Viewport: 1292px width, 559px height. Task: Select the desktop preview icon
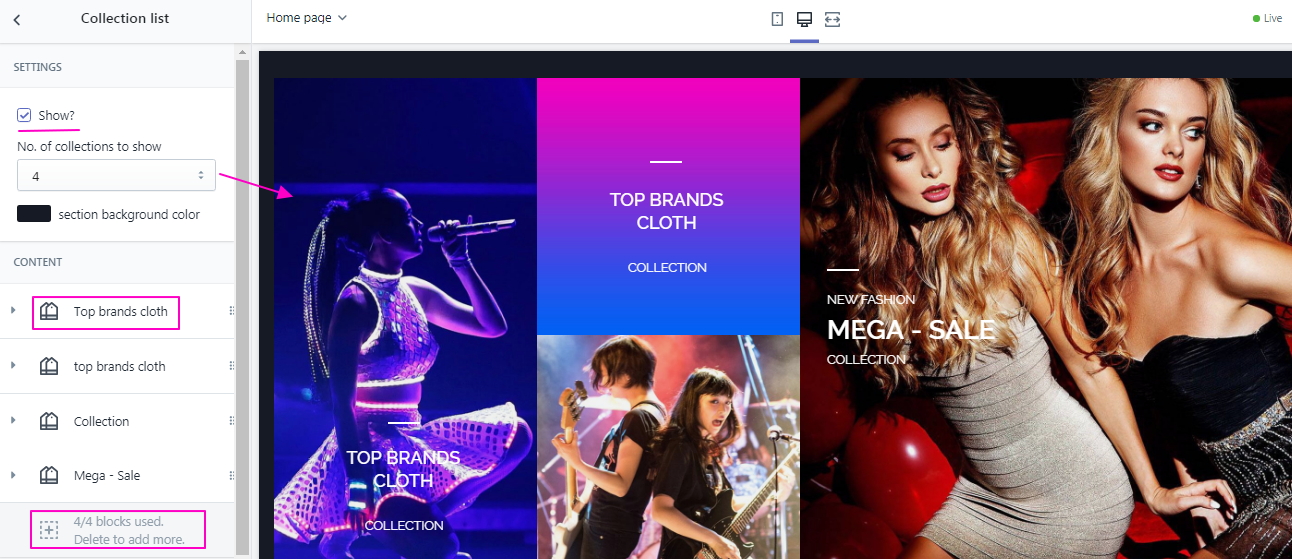pos(804,19)
